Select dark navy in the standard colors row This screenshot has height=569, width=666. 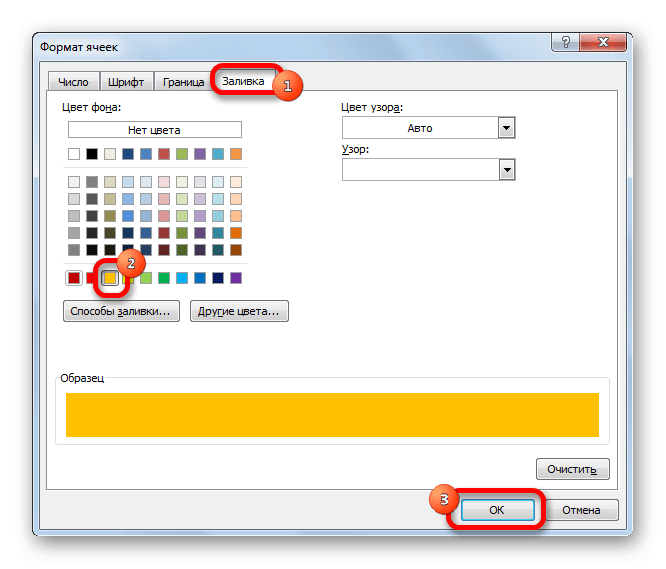218,278
